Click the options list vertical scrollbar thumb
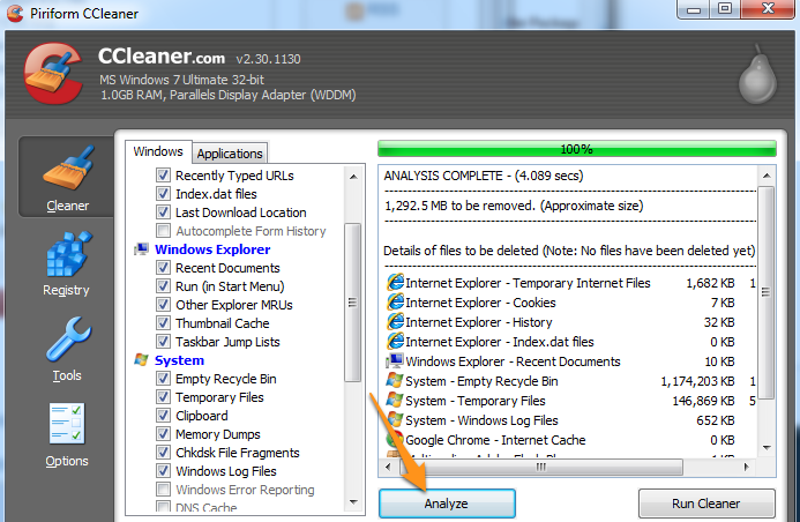 tap(353, 302)
